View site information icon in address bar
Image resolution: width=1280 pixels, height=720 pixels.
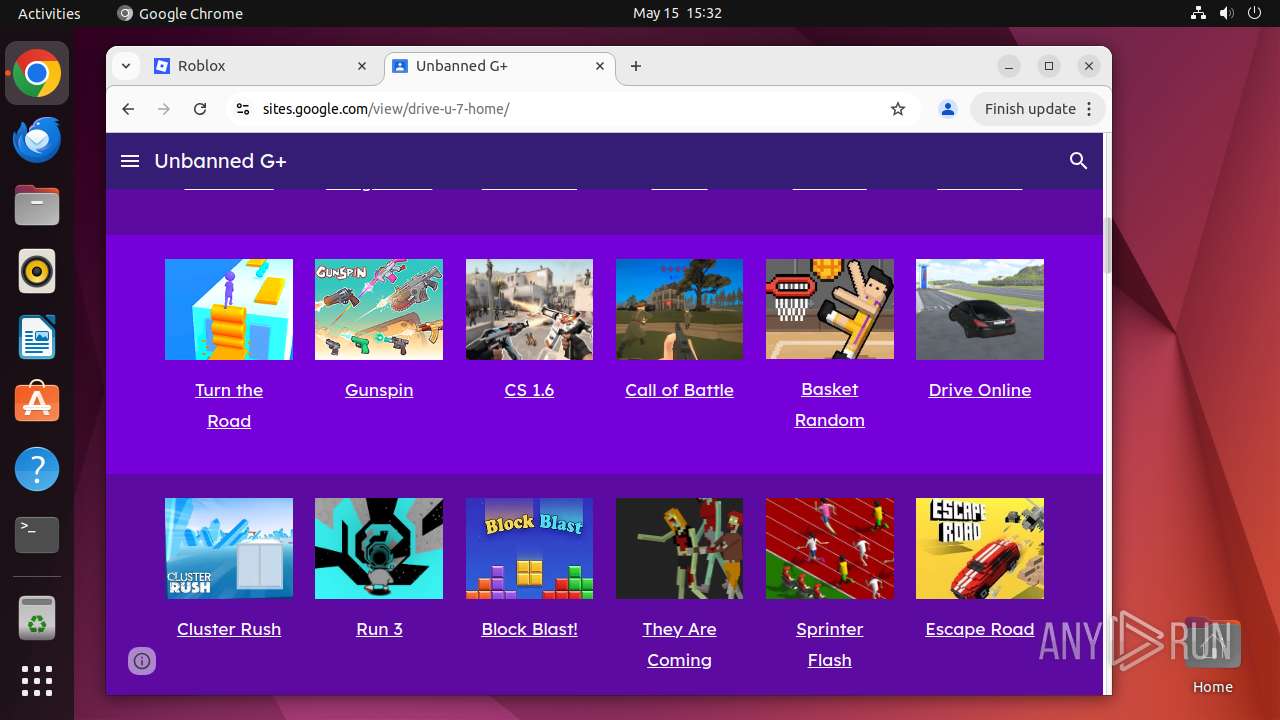click(x=242, y=109)
